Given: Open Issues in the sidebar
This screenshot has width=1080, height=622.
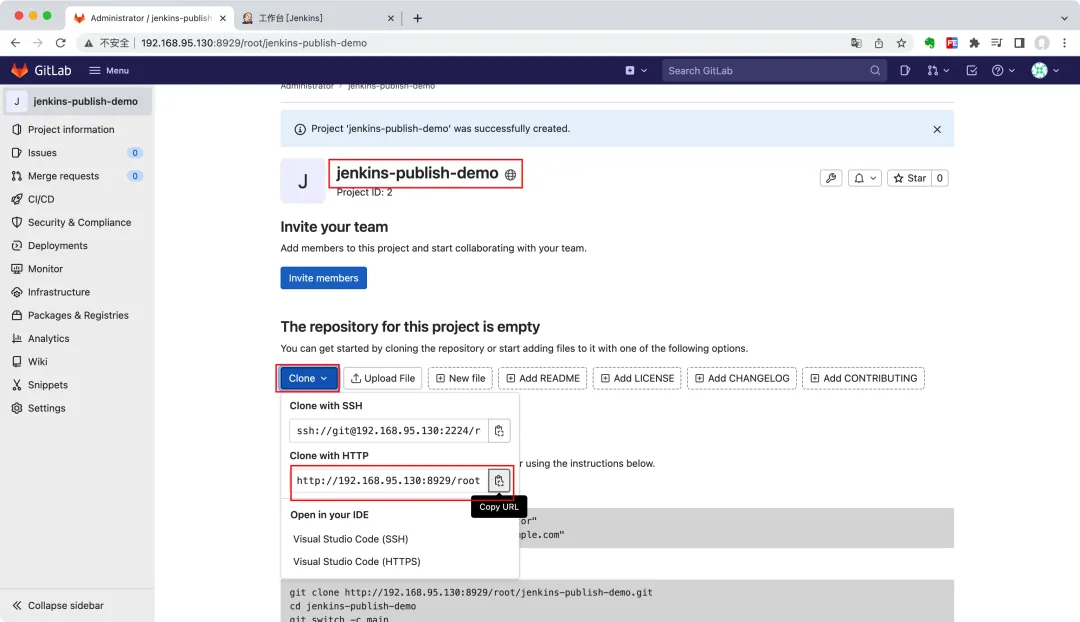Looking at the screenshot, I should tap(77, 153).
